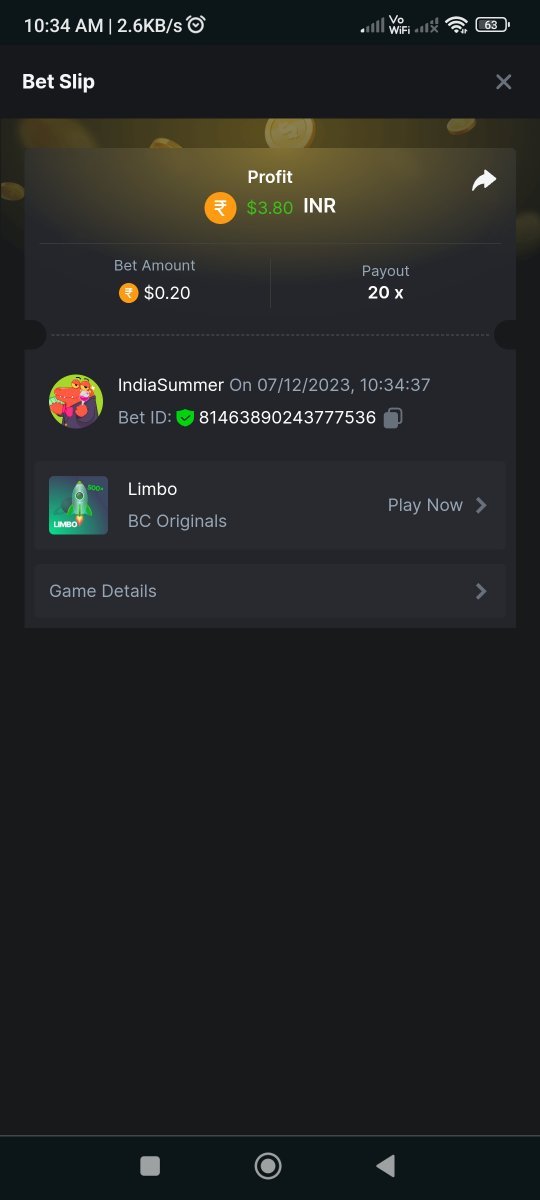Tap the Limbo rocket game thumbnail
The width and height of the screenshot is (540, 1200).
[78, 505]
